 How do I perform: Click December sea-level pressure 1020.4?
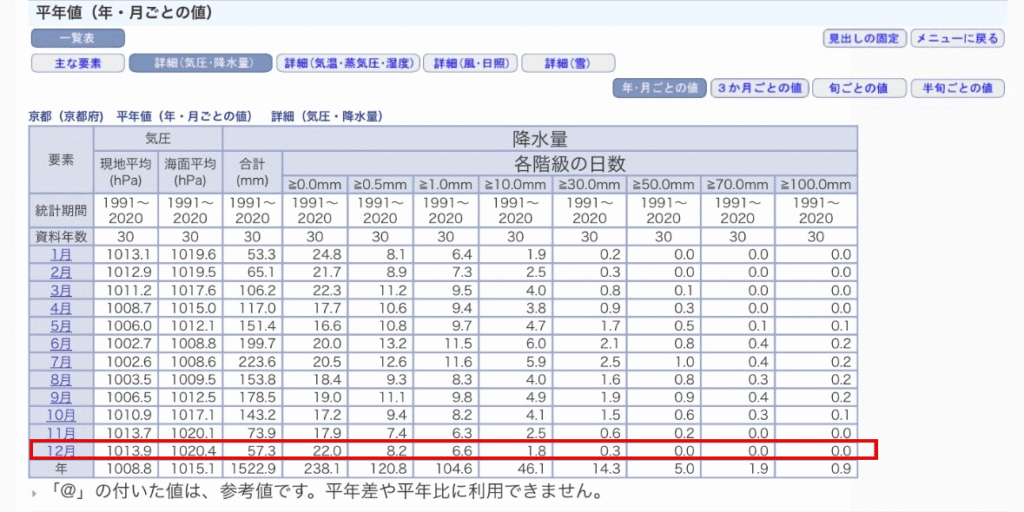tap(194, 450)
